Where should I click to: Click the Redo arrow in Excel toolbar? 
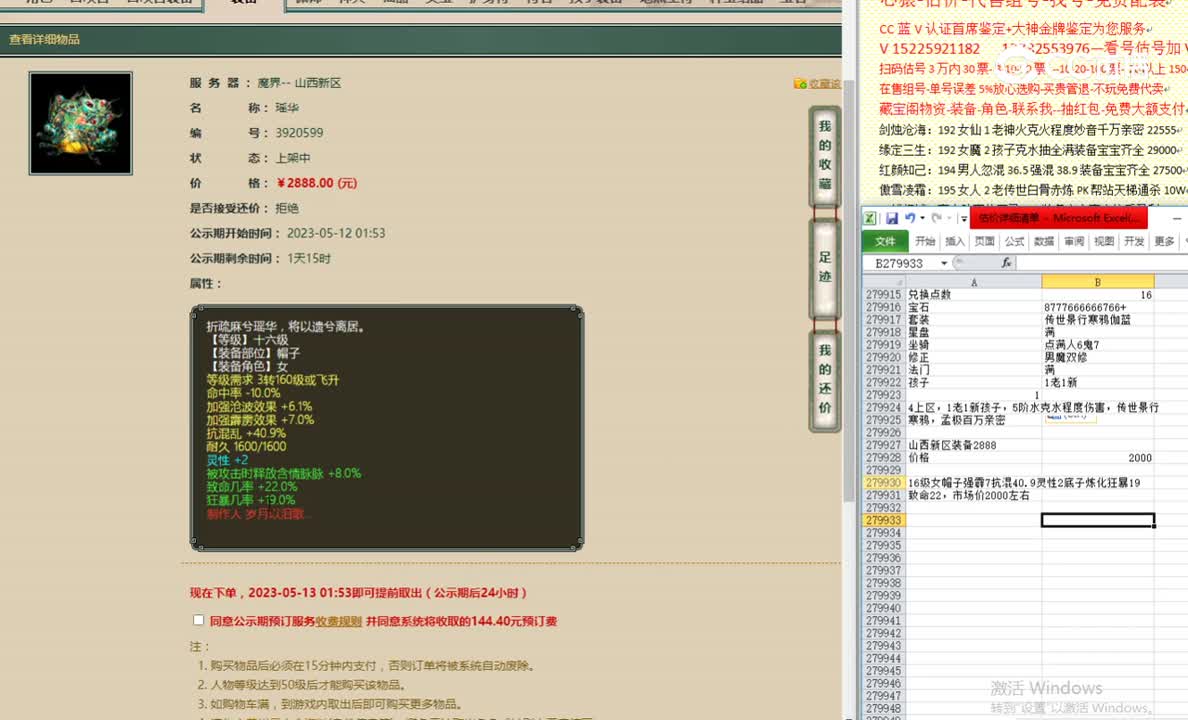(936, 218)
